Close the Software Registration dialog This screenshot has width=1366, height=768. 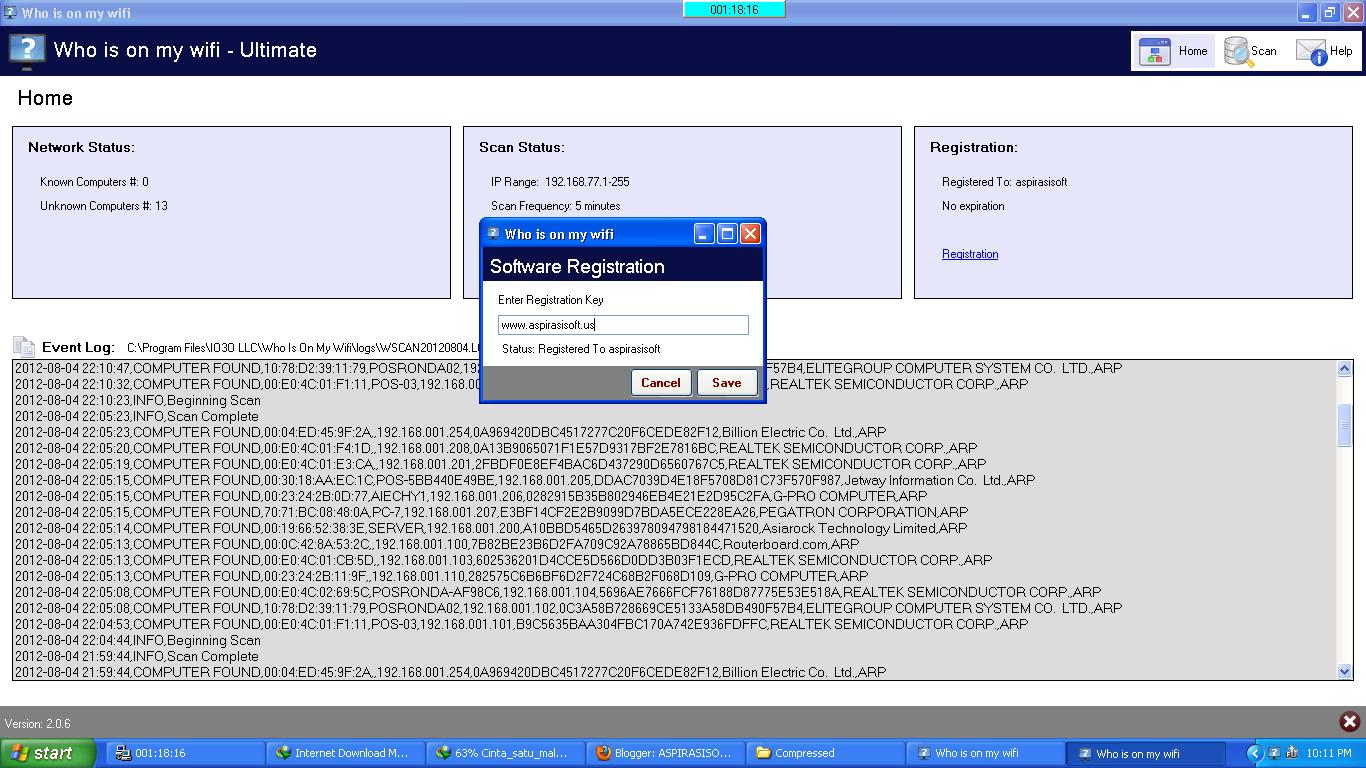[x=750, y=234]
